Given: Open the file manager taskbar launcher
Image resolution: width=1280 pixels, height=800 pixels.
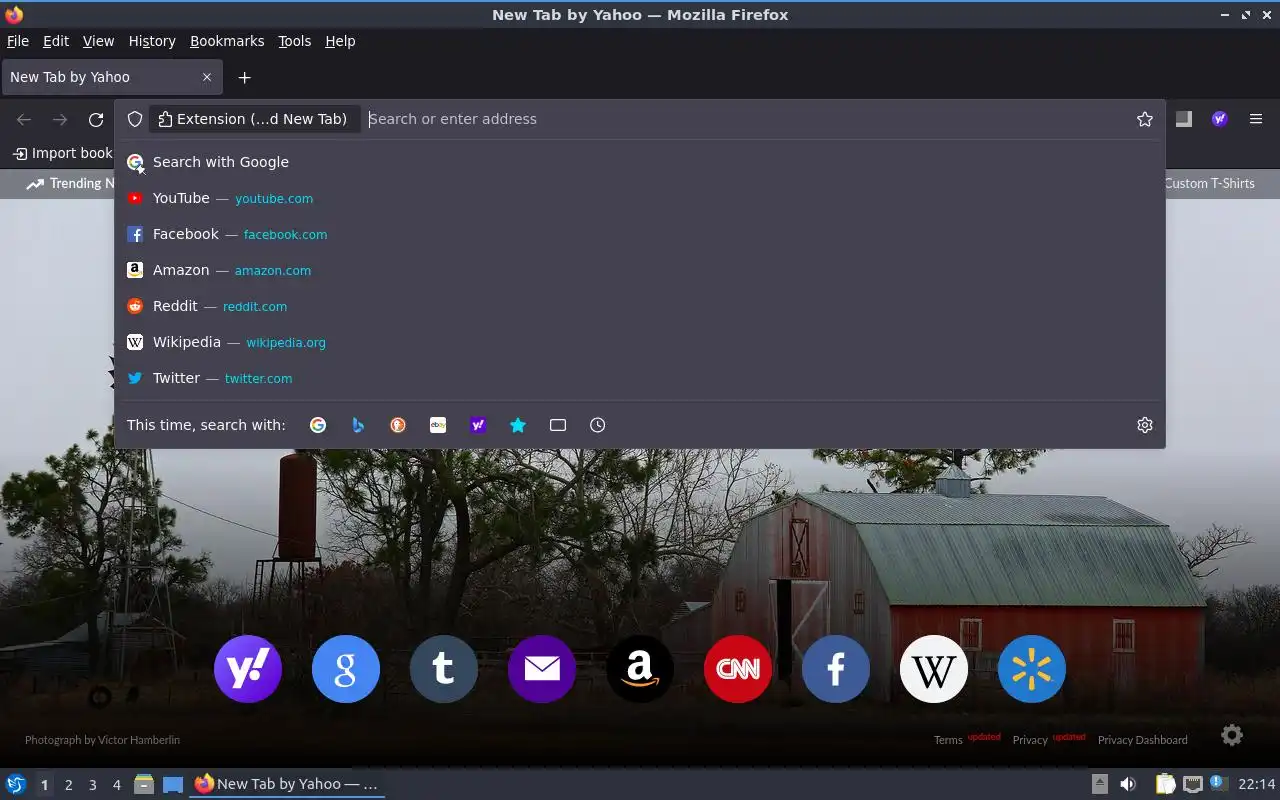Looking at the screenshot, I should click(x=144, y=784).
